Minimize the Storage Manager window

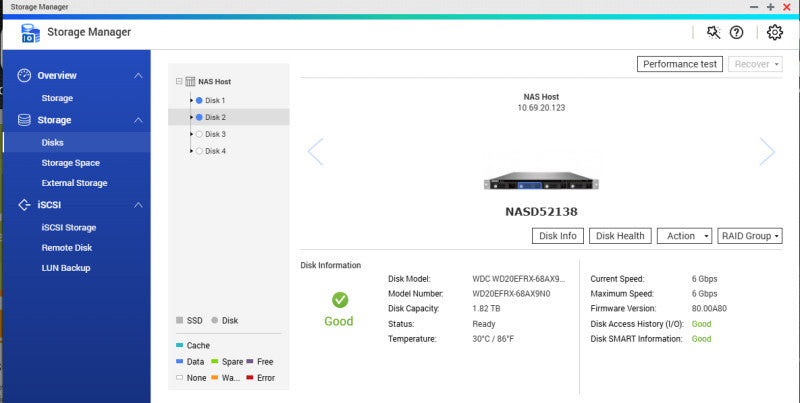coord(754,7)
